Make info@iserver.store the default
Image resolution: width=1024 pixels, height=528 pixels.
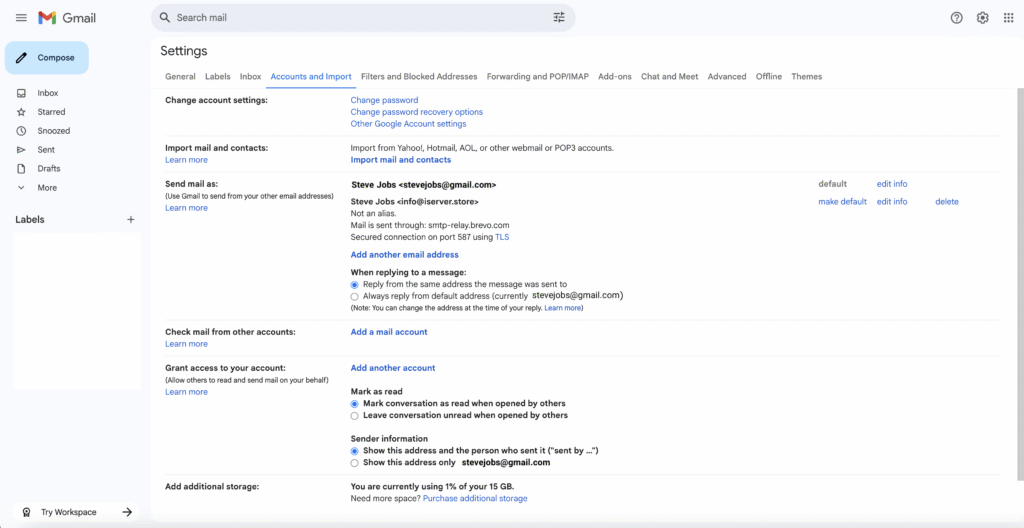842,201
